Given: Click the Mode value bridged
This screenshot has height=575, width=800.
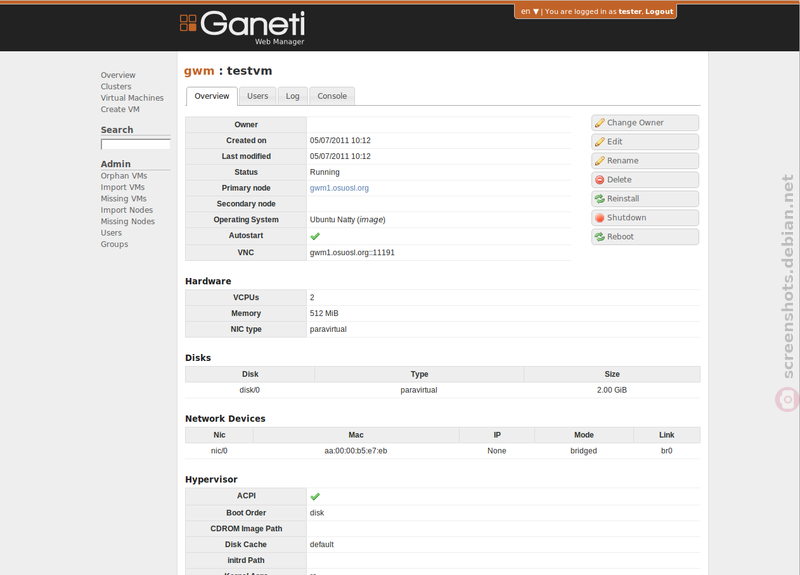Looking at the screenshot, I should click(584, 451).
